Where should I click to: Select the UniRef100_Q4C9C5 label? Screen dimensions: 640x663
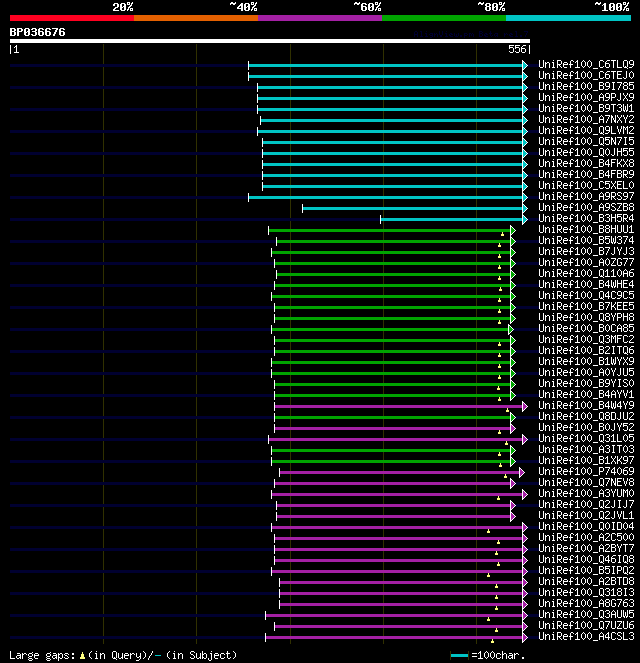pyautogui.click(x=586, y=295)
